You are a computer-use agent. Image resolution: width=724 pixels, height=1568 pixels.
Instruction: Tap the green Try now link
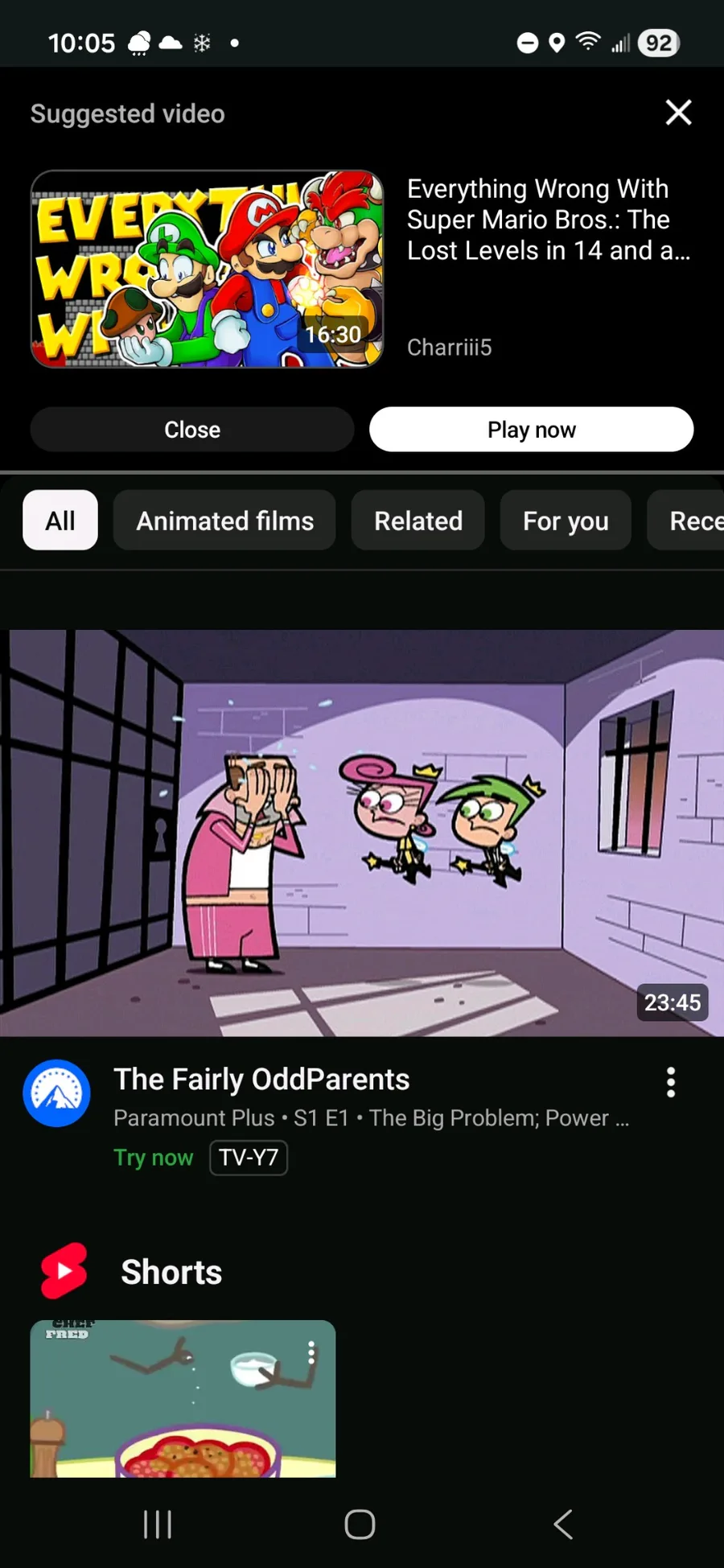coord(153,1157)
